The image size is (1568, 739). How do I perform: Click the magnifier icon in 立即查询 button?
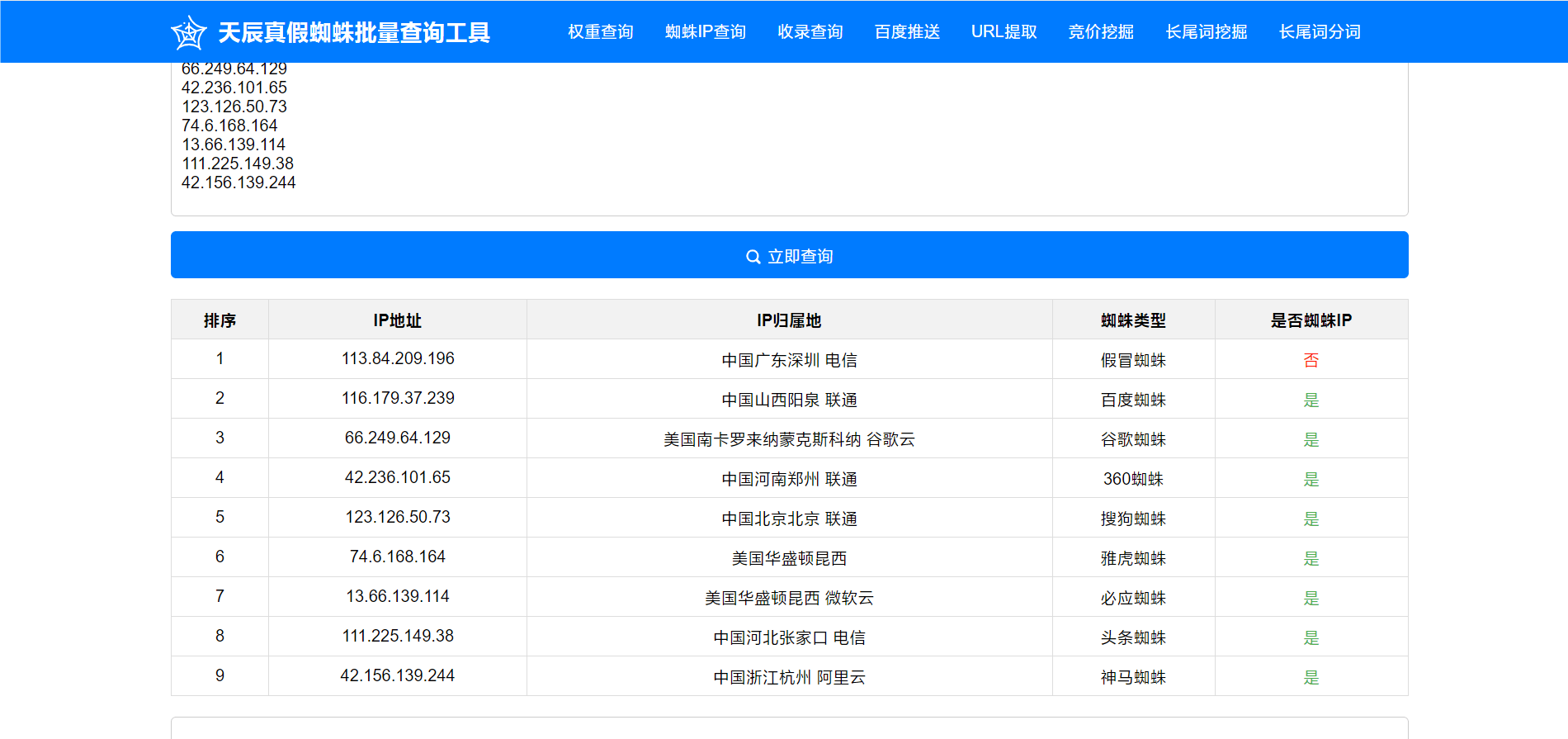pos(753,257)
